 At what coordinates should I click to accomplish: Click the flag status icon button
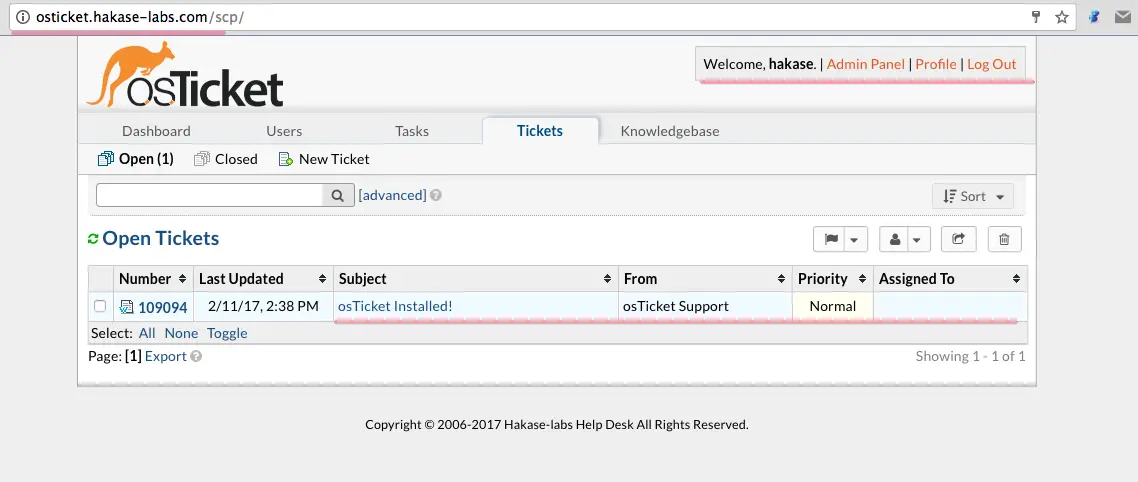(829, 239)
